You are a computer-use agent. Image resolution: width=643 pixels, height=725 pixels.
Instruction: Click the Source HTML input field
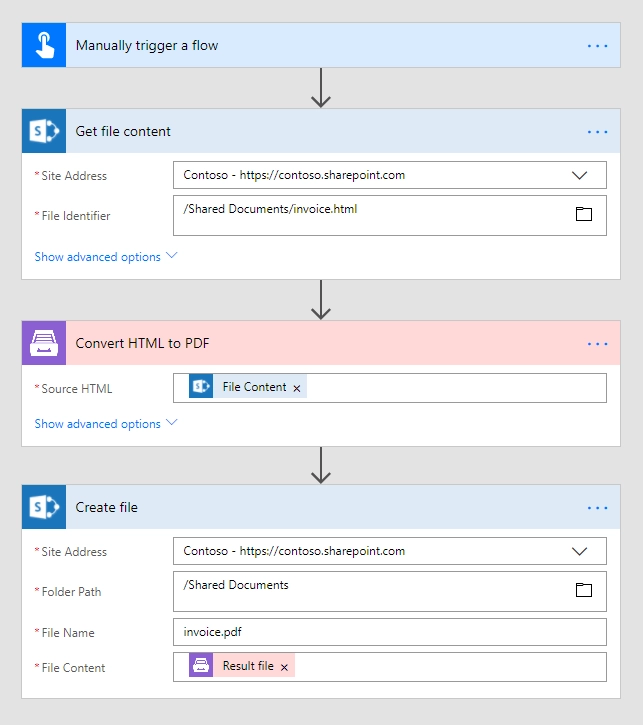390,388
